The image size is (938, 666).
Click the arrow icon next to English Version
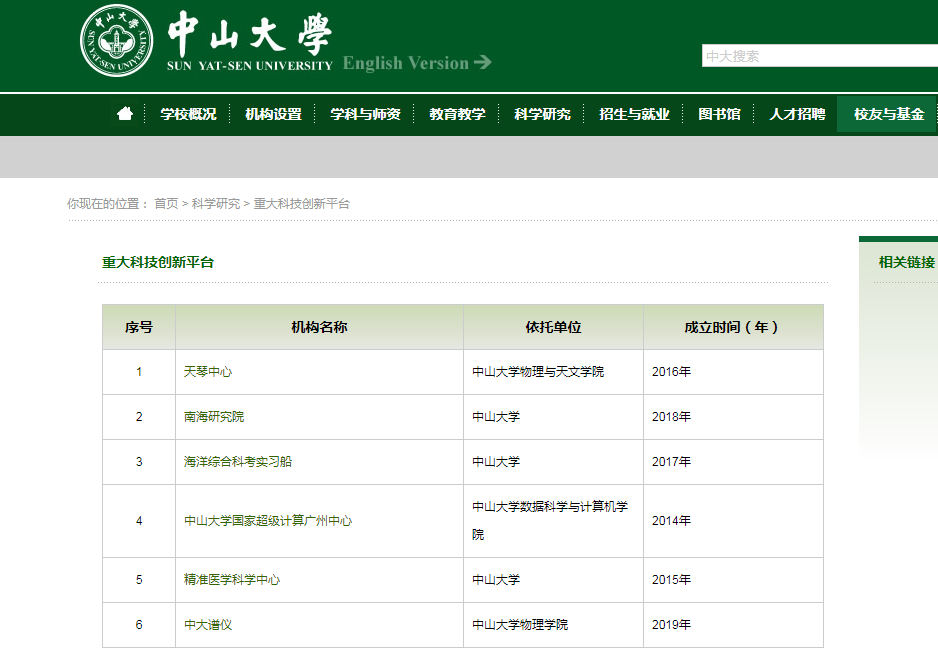(x=484, y=62)
